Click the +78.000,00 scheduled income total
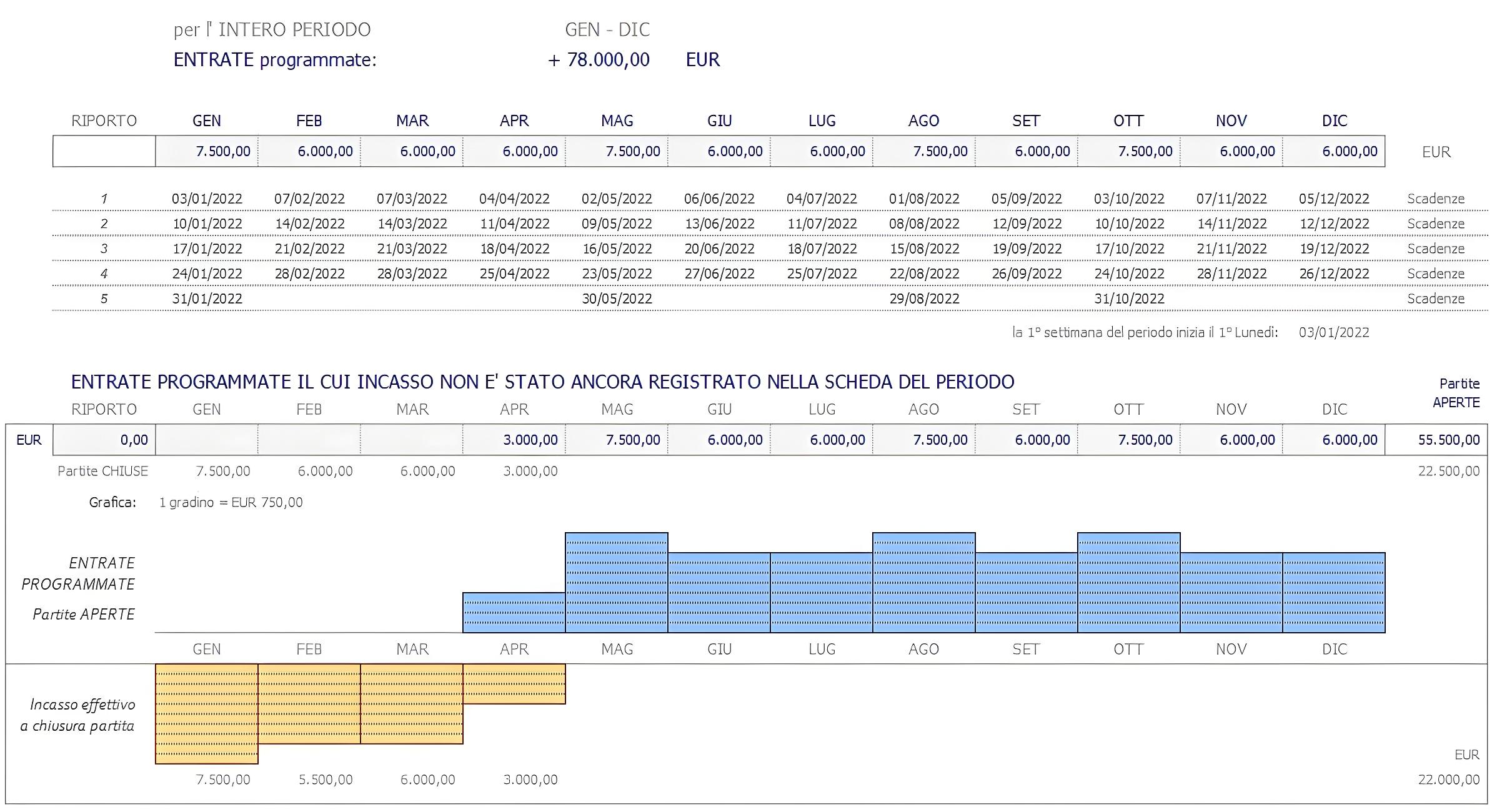 coord(599,60)
